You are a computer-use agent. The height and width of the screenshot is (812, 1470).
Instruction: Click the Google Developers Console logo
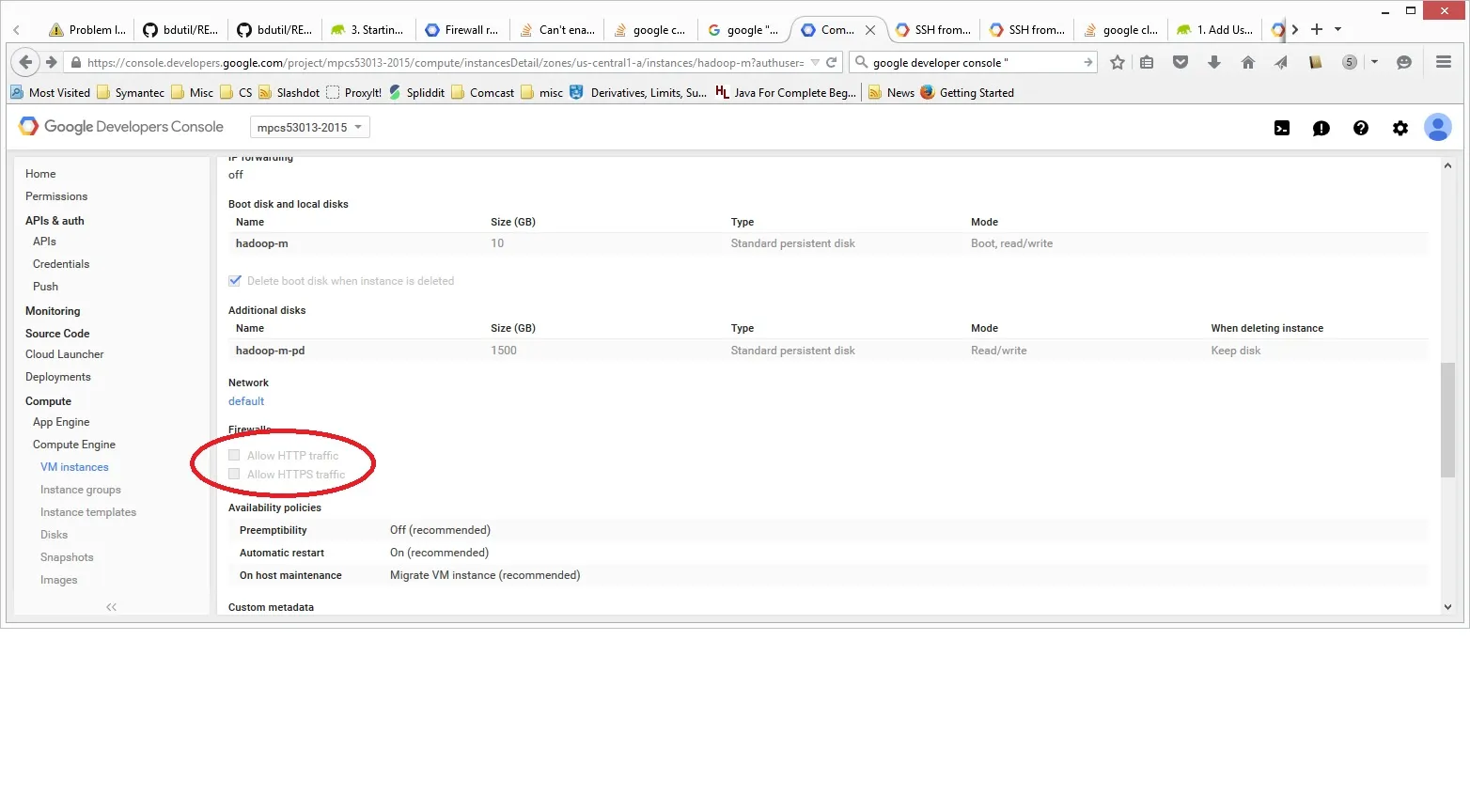pos(121,127)
